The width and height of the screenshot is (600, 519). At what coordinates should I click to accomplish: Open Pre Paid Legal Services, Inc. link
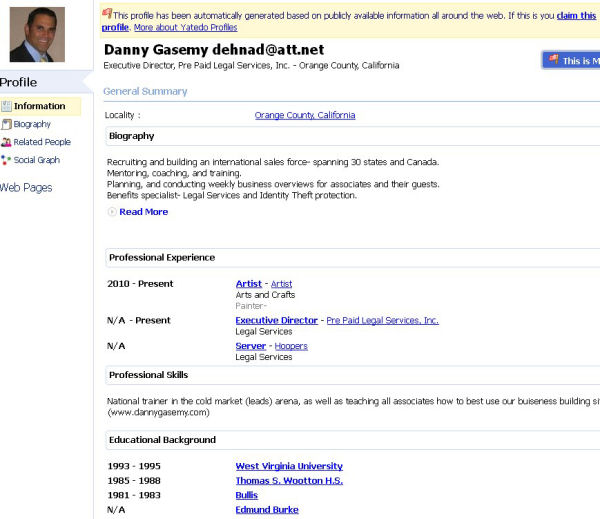(x=383, y=320)
